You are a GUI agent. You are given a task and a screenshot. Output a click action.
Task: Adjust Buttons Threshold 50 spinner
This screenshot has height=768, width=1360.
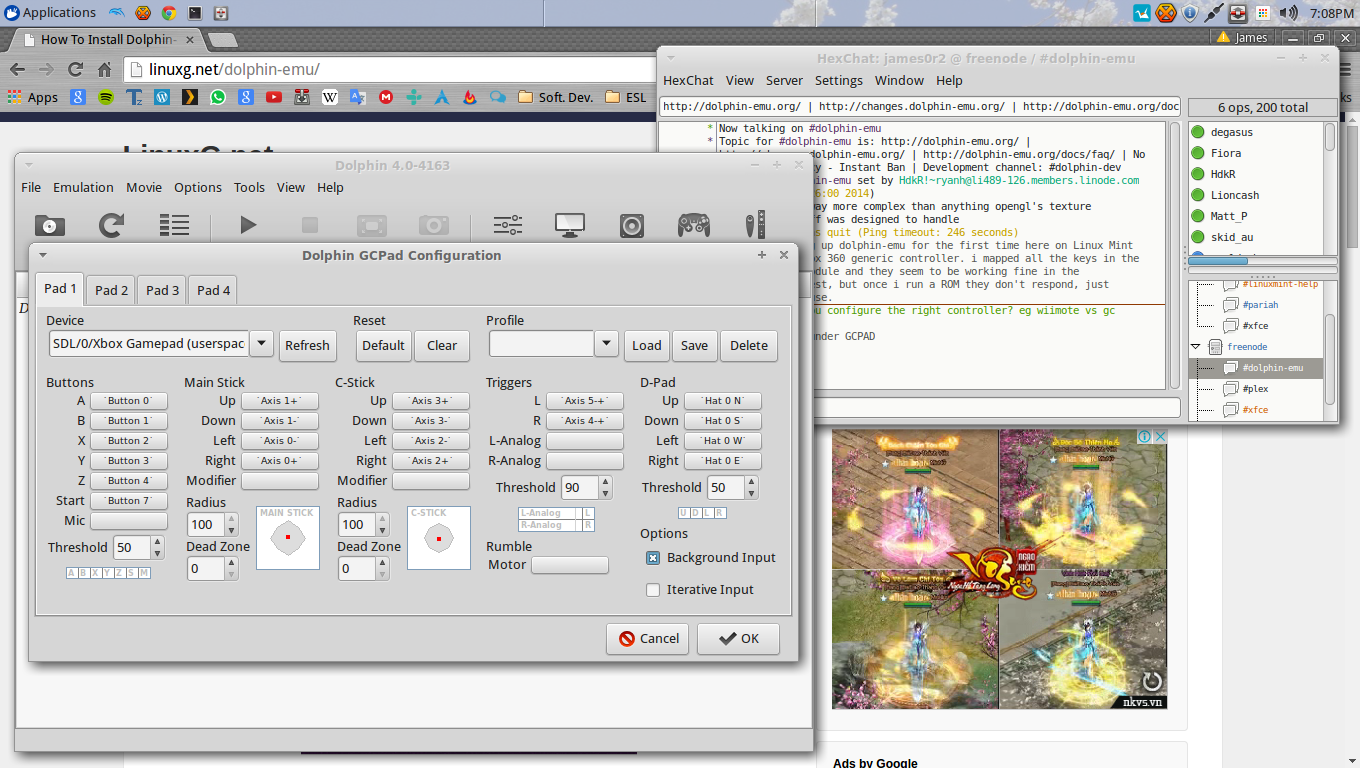tap(139, 547)
